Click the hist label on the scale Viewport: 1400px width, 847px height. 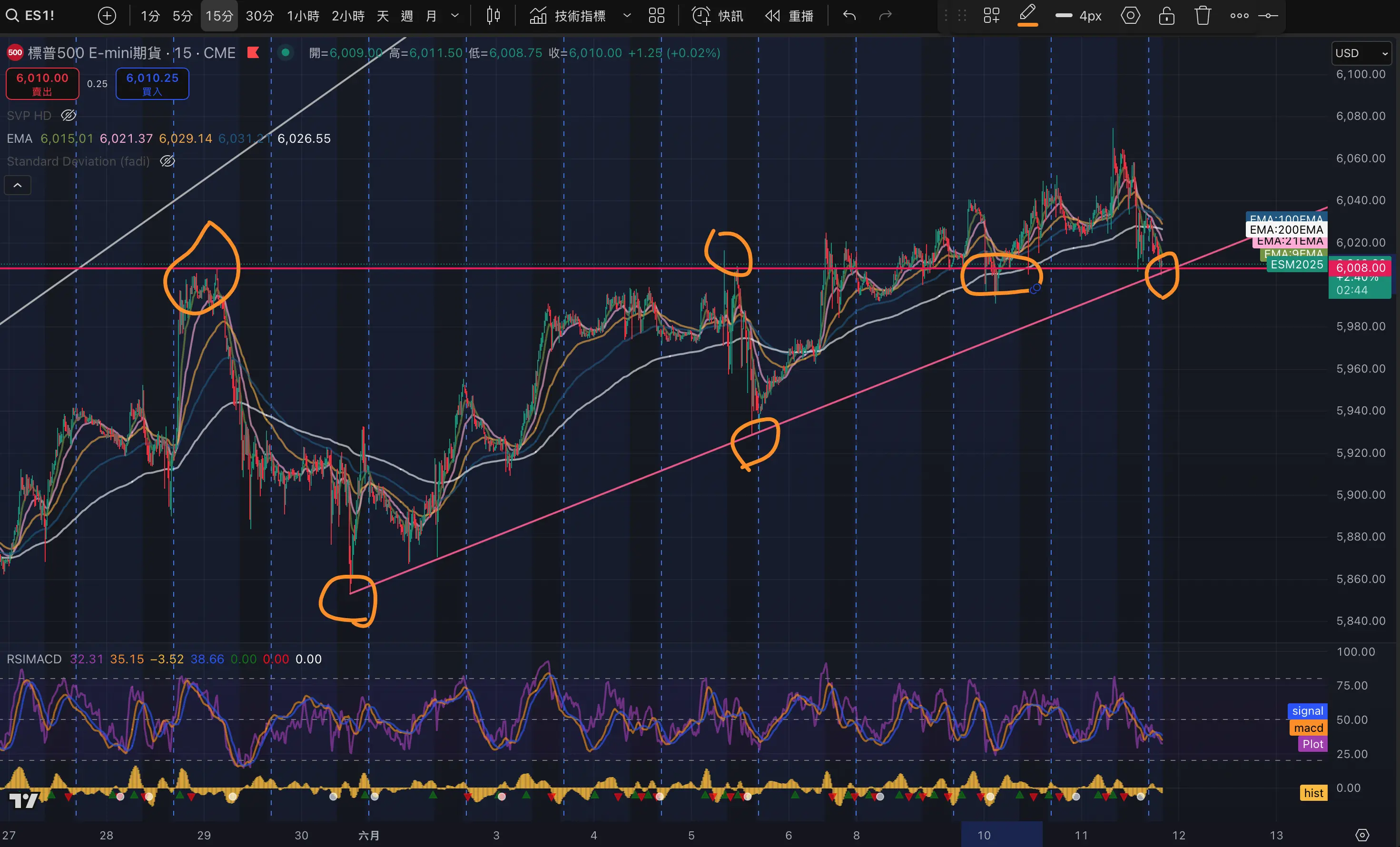[x=1313, y=793]
